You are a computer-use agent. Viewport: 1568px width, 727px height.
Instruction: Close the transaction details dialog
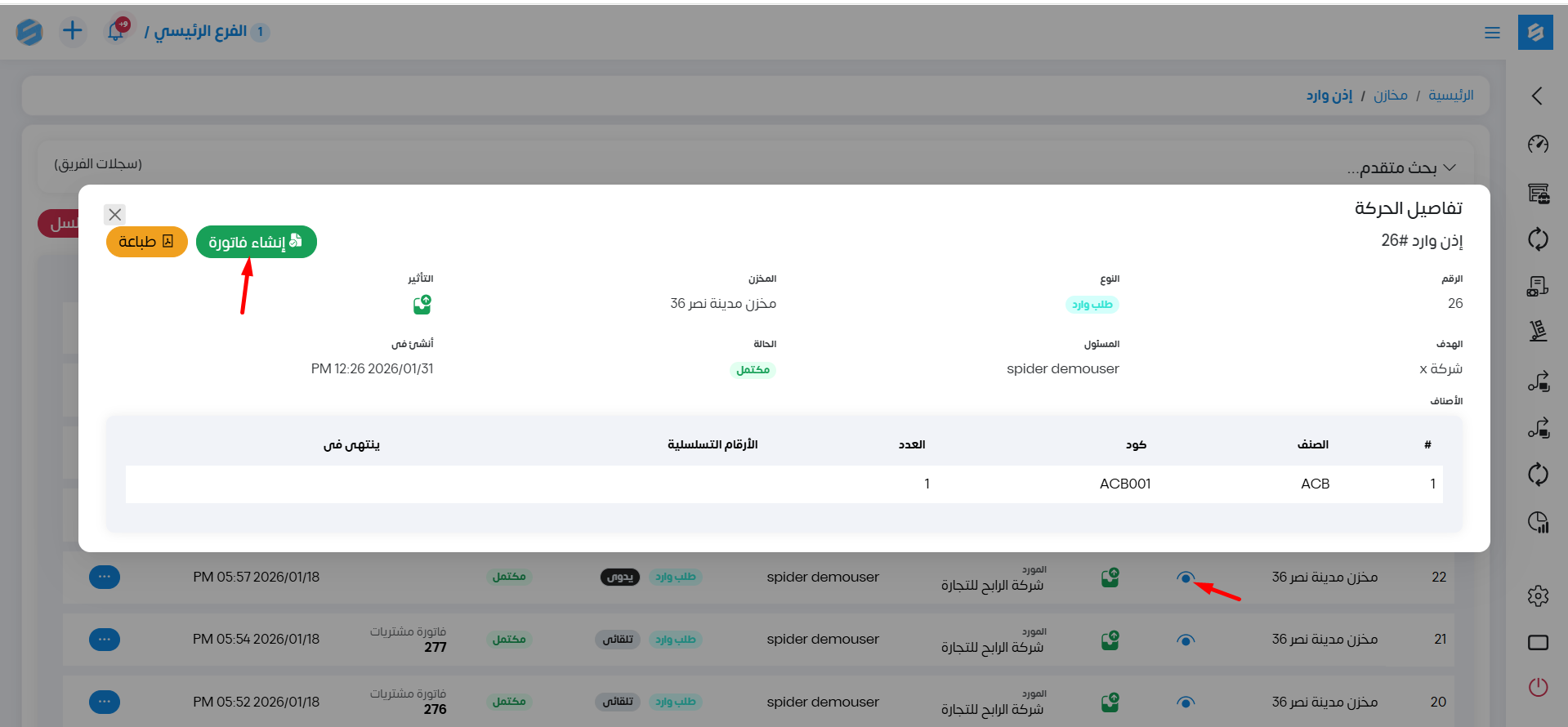[115, 215]
